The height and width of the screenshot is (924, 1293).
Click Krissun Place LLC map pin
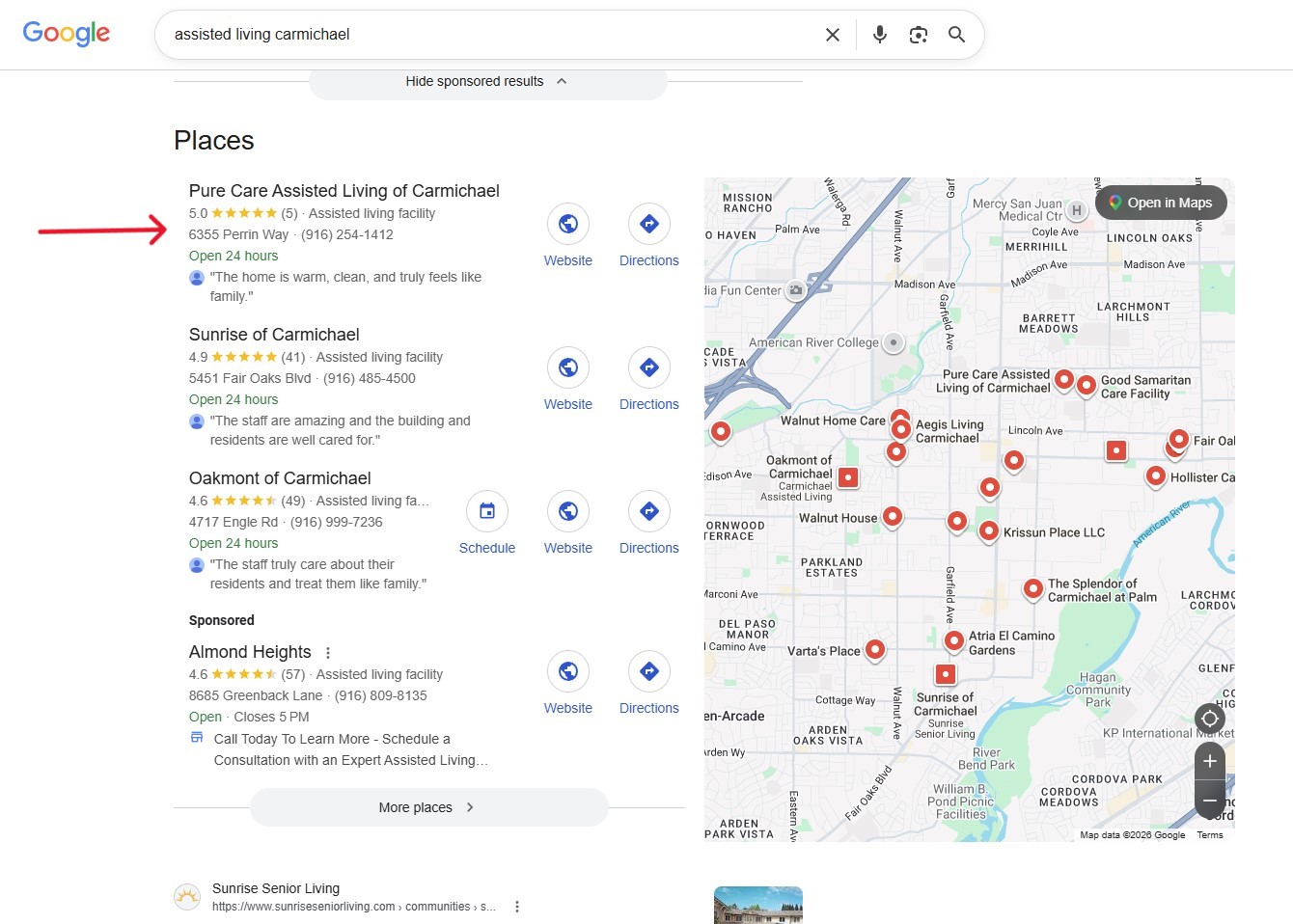[x=989, y=531]
